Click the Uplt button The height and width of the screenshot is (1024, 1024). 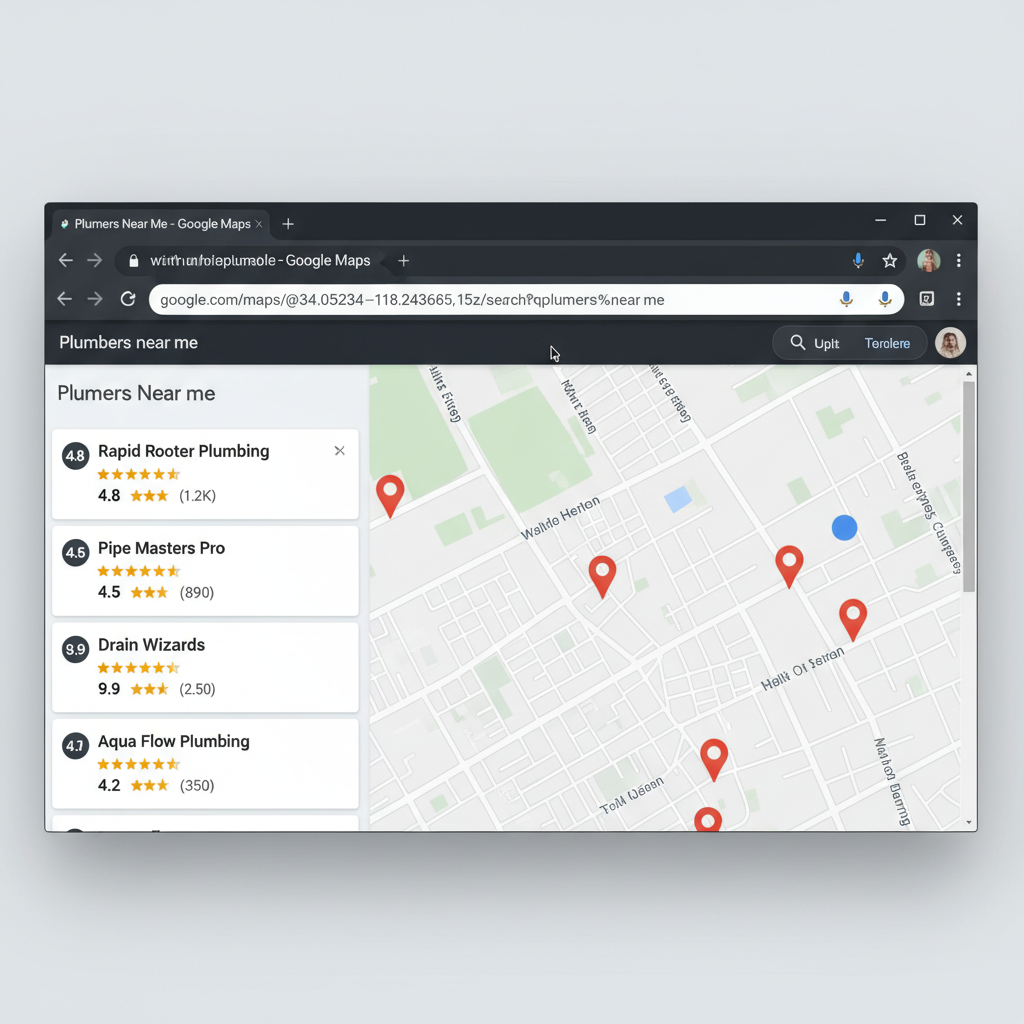(x=826, y=344)
